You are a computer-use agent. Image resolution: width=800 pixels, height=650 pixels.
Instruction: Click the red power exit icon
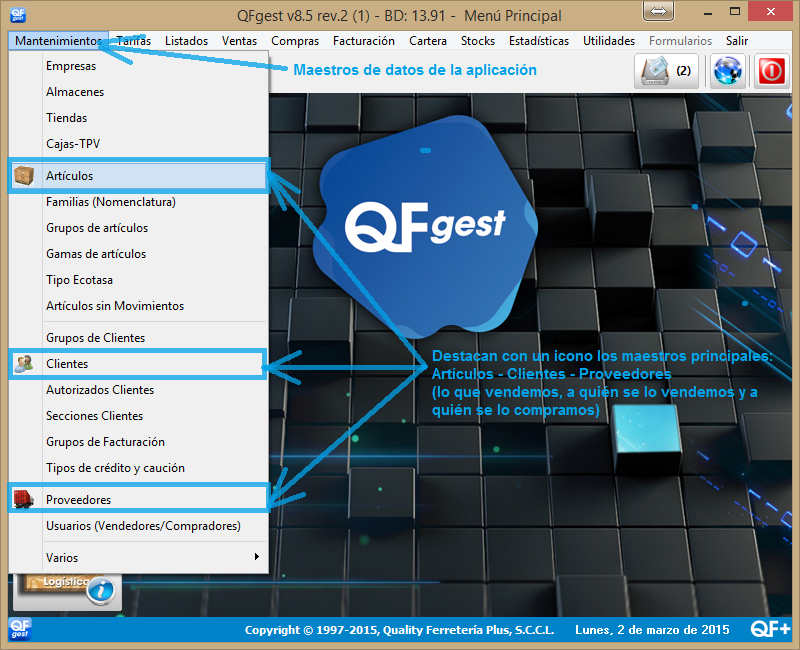point(771,70)
